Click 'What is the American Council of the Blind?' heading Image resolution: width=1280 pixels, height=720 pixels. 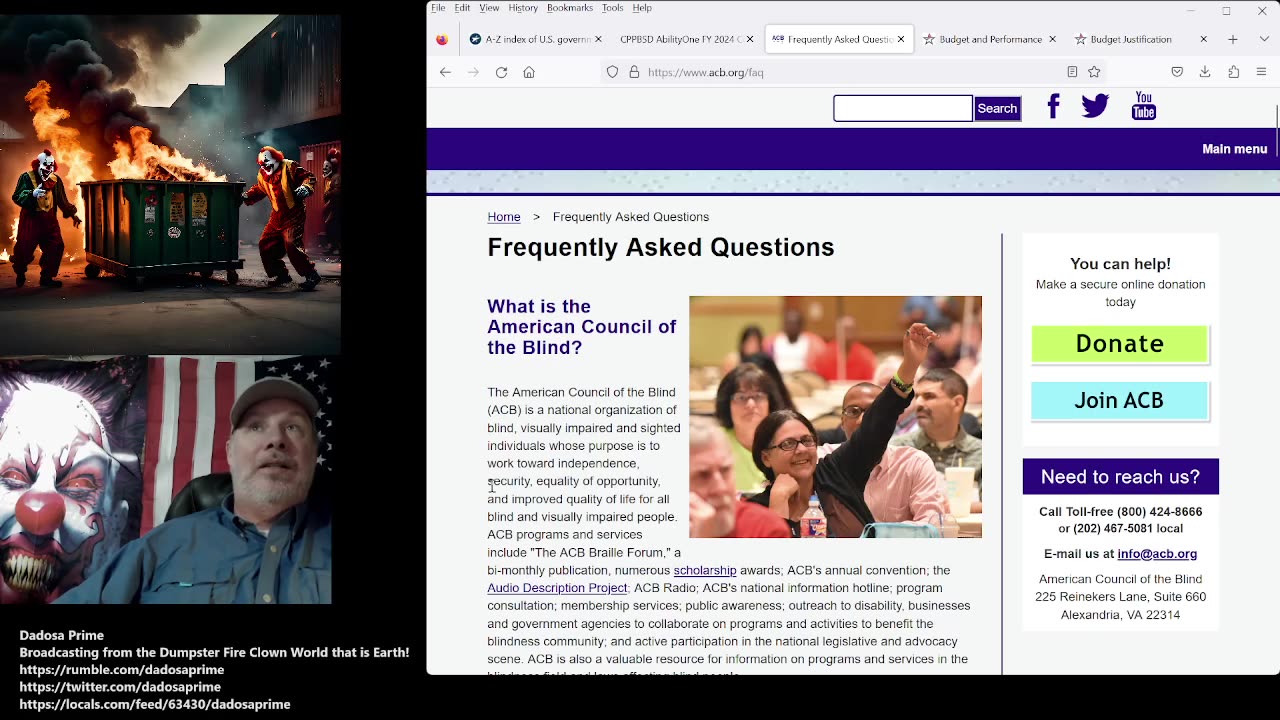click(582, 327)
